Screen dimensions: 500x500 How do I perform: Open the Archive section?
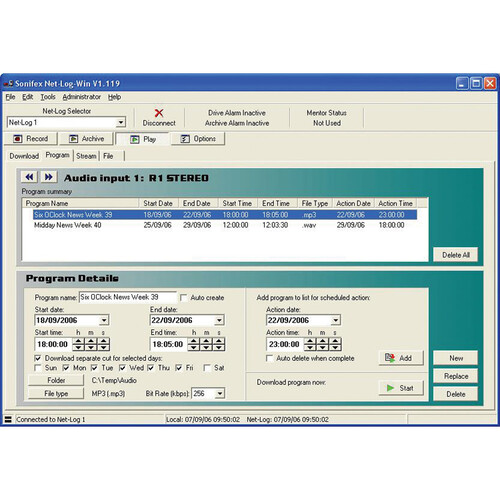[87, 139]
